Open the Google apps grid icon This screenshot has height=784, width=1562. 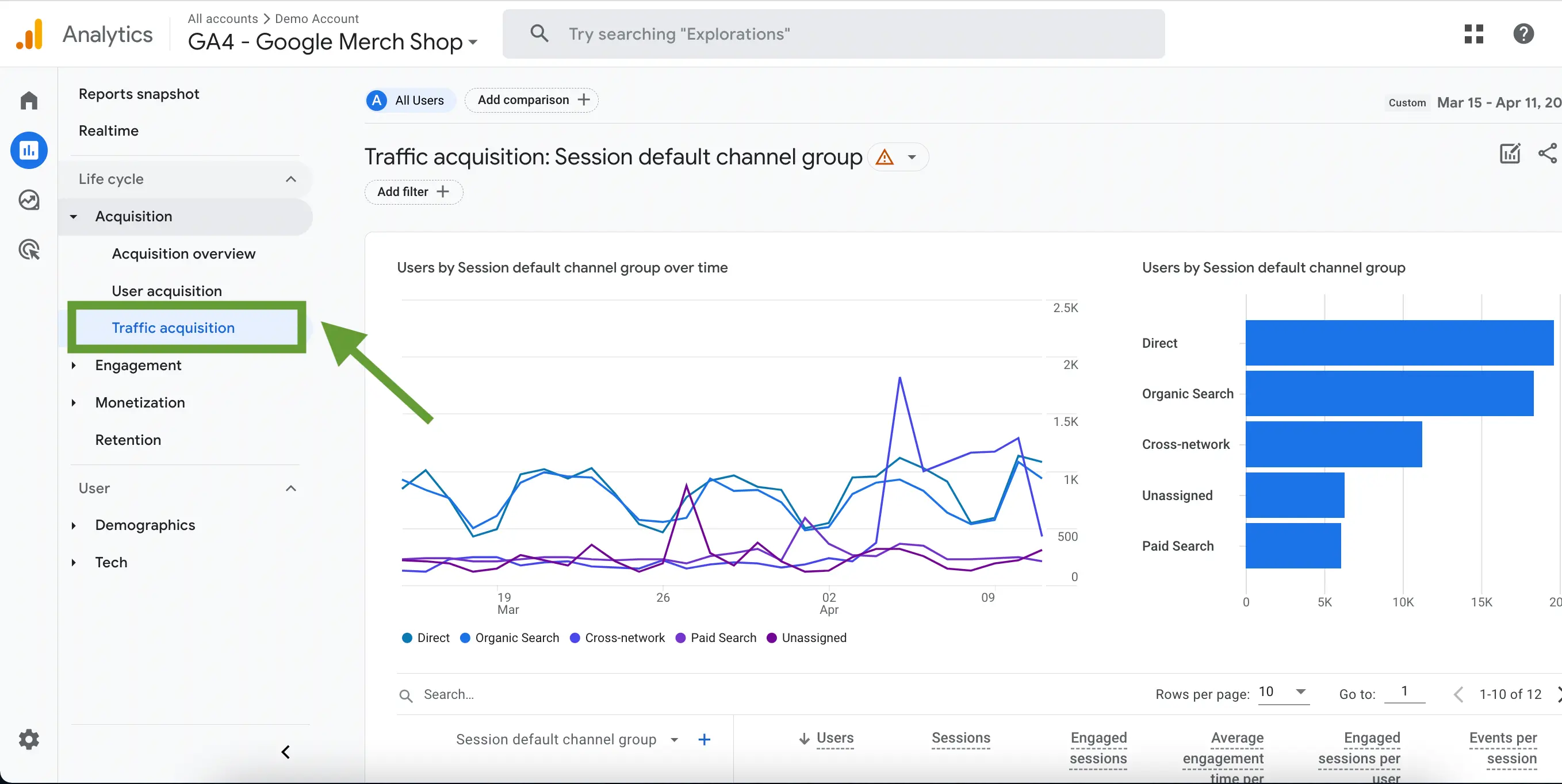[x=1473, y=33]
